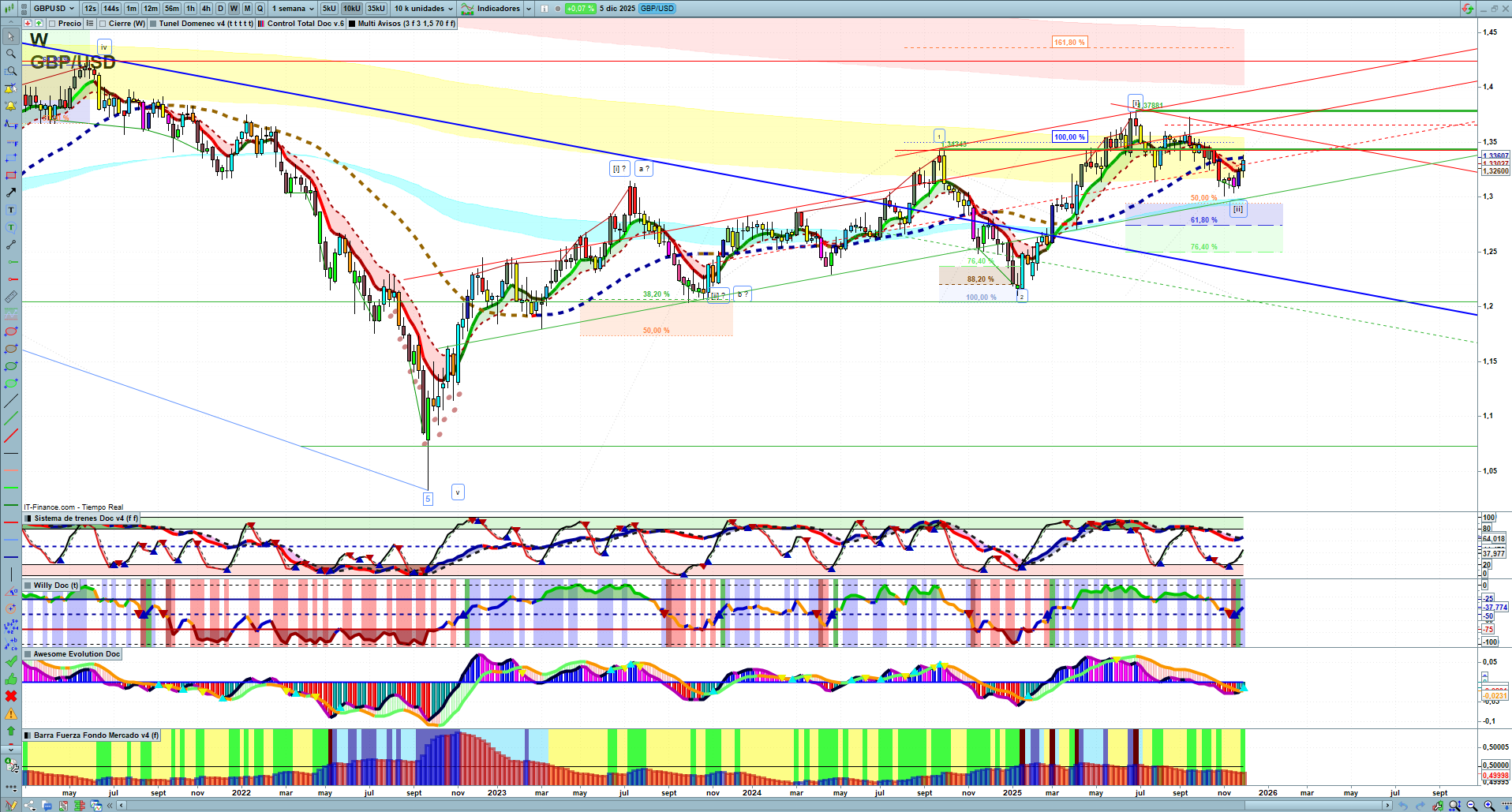Switch to the 12s timeframe

[x=90, y=9]
